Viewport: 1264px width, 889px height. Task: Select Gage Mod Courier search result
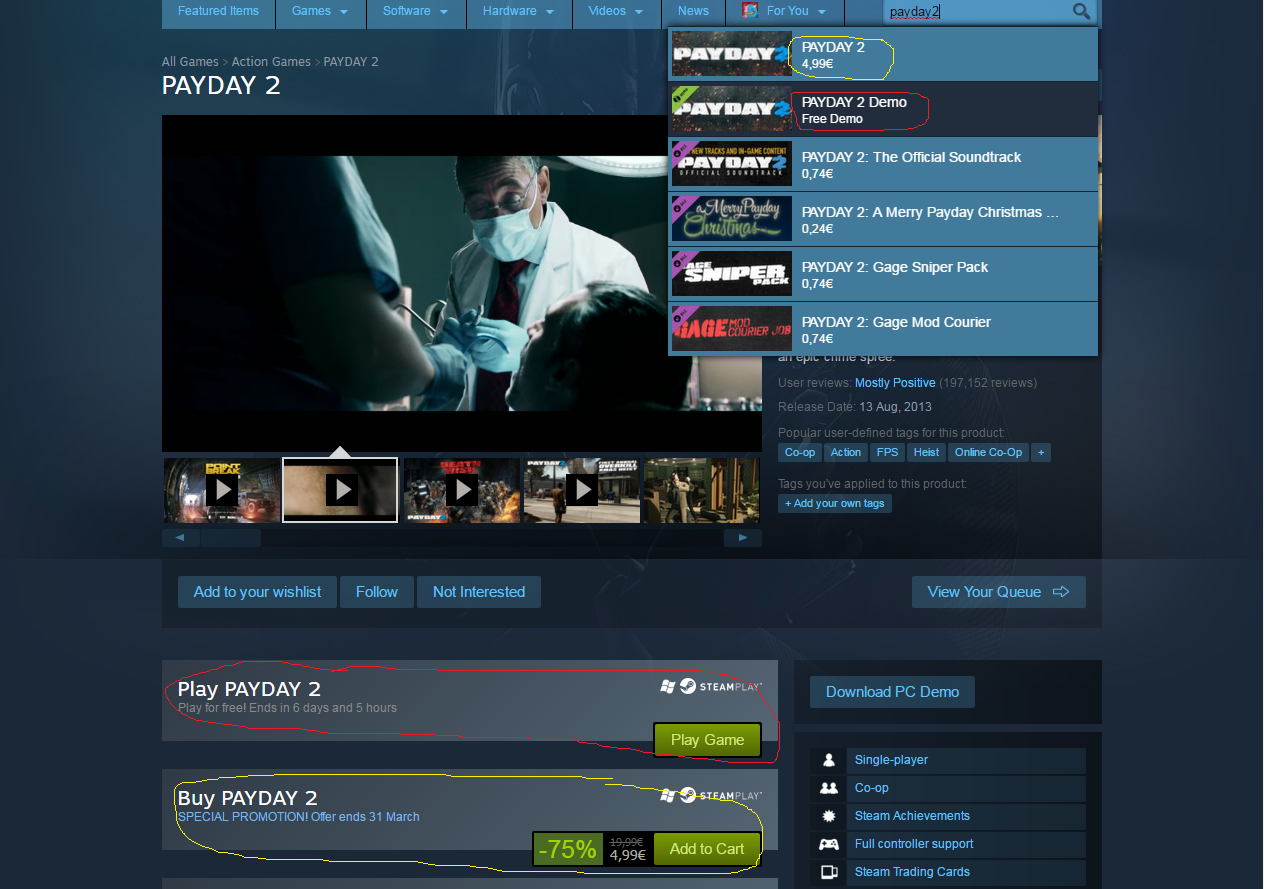click(883, 329)
